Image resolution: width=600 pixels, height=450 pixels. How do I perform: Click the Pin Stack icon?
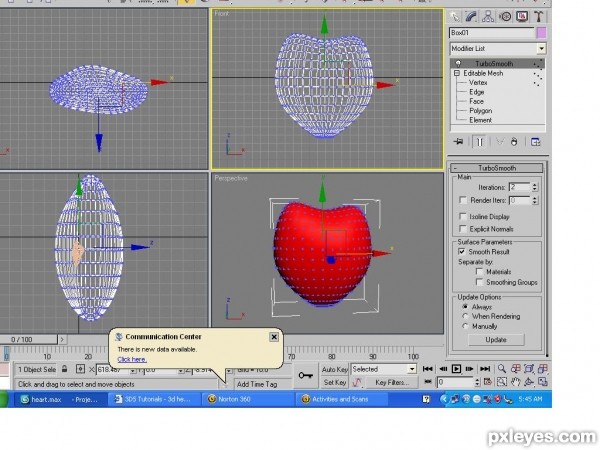point(458,142)
